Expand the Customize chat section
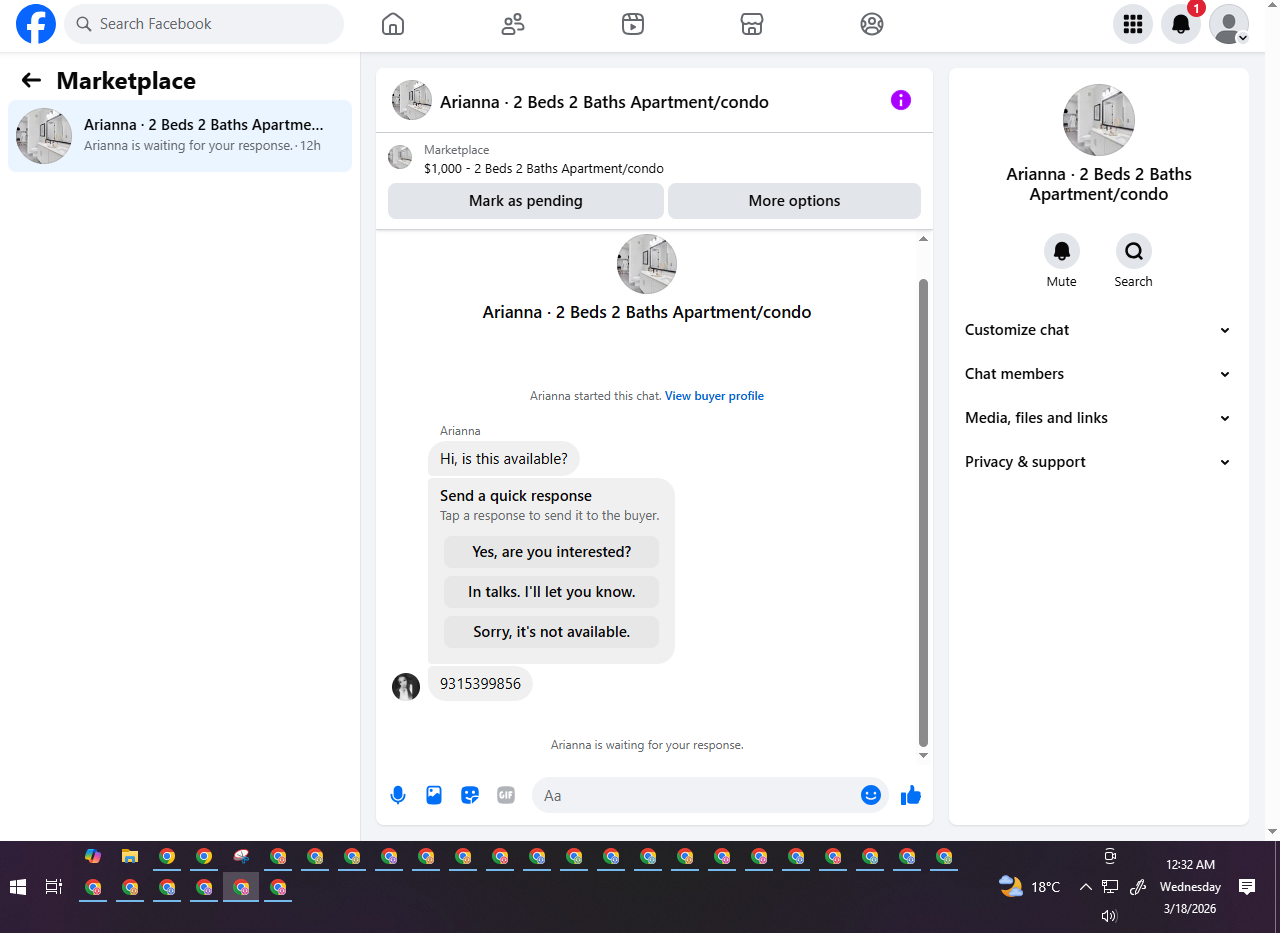The height and width of the screenshot is (933, 1280). (x=1098, y=330)
